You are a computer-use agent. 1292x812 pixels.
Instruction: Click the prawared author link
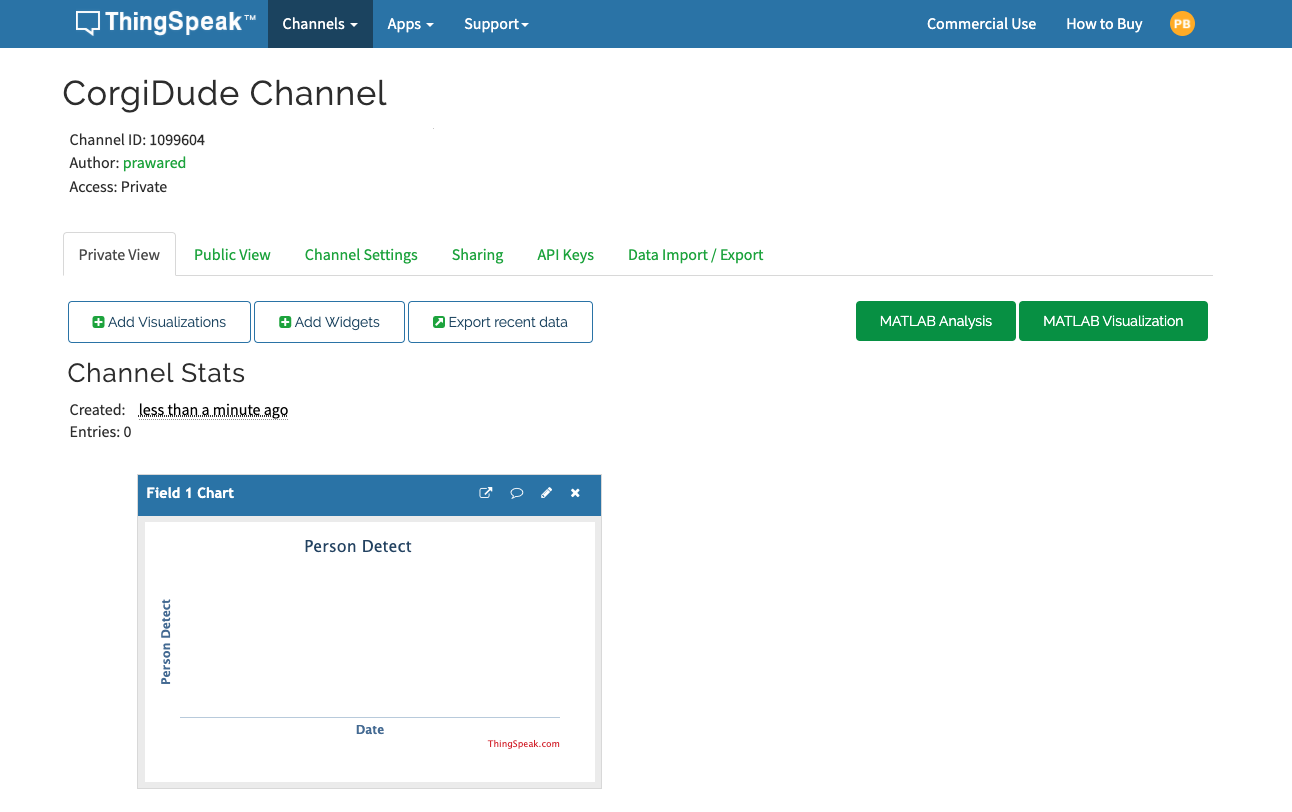tap(154, 163)
